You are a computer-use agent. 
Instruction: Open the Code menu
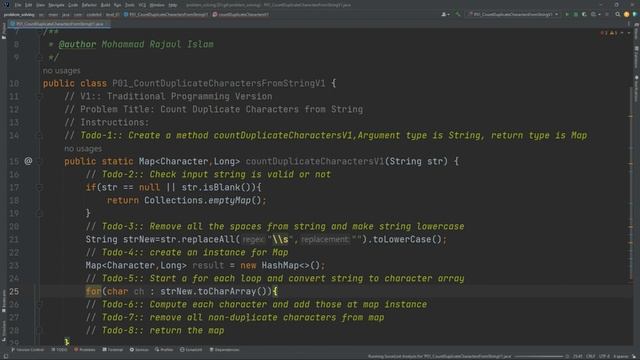point(73,5)
